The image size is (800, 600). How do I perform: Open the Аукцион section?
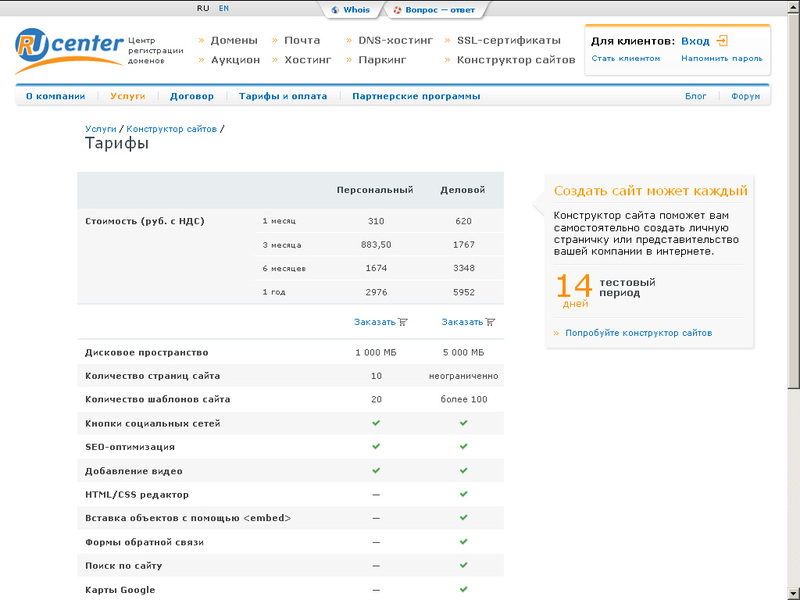pyautogui.click(x=236, y=60)
